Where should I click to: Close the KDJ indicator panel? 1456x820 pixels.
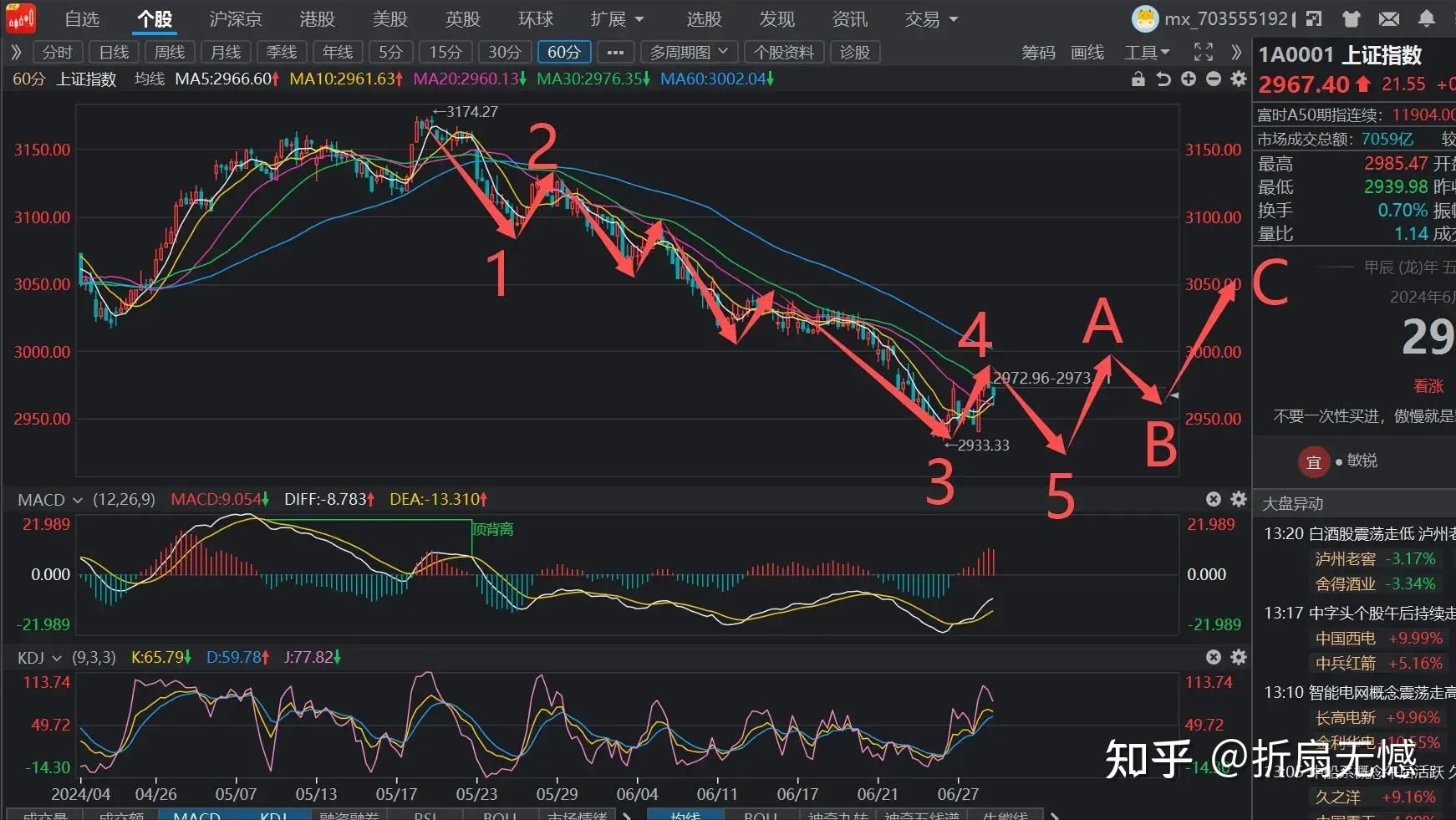point(1214,657)
